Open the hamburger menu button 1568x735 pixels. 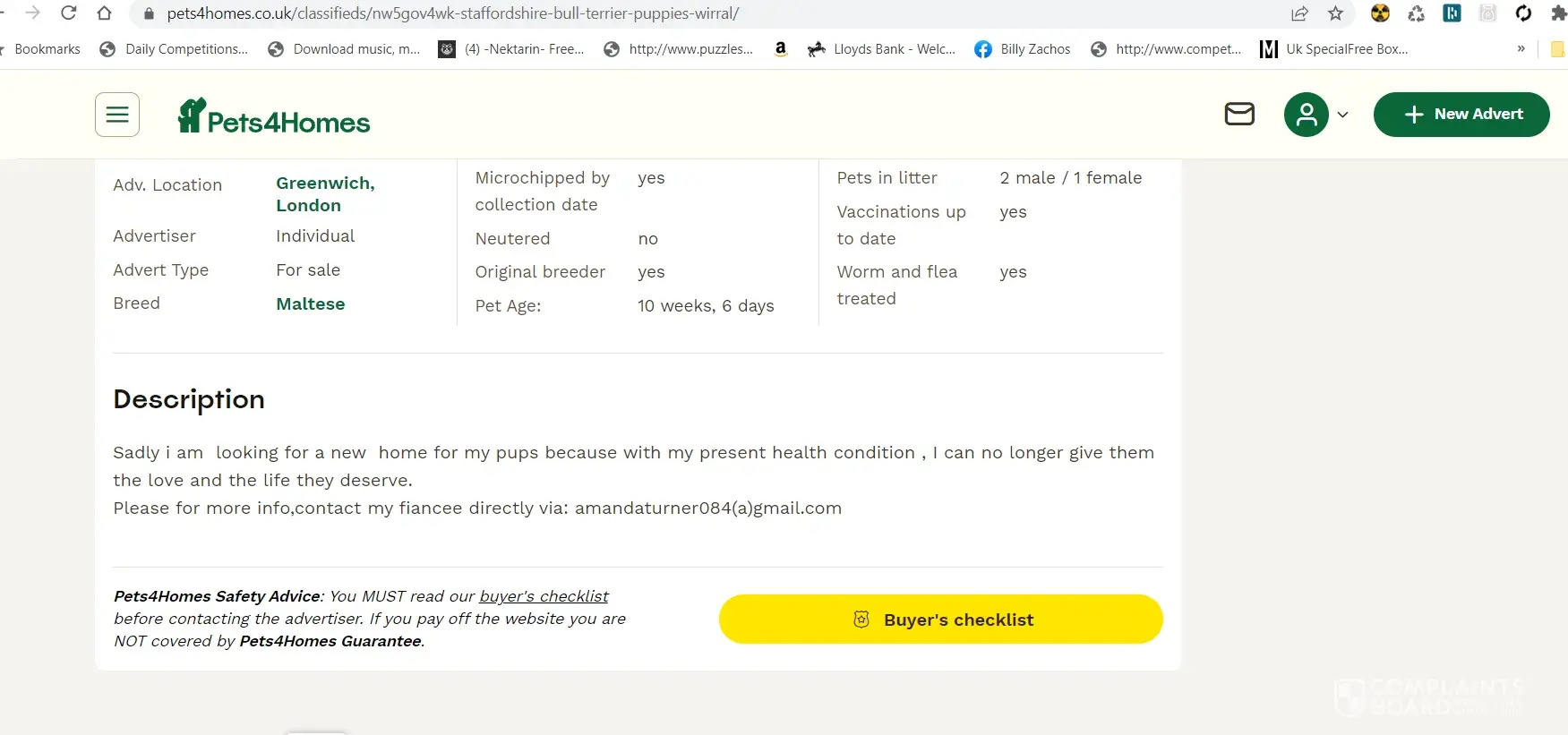(117, 115)
